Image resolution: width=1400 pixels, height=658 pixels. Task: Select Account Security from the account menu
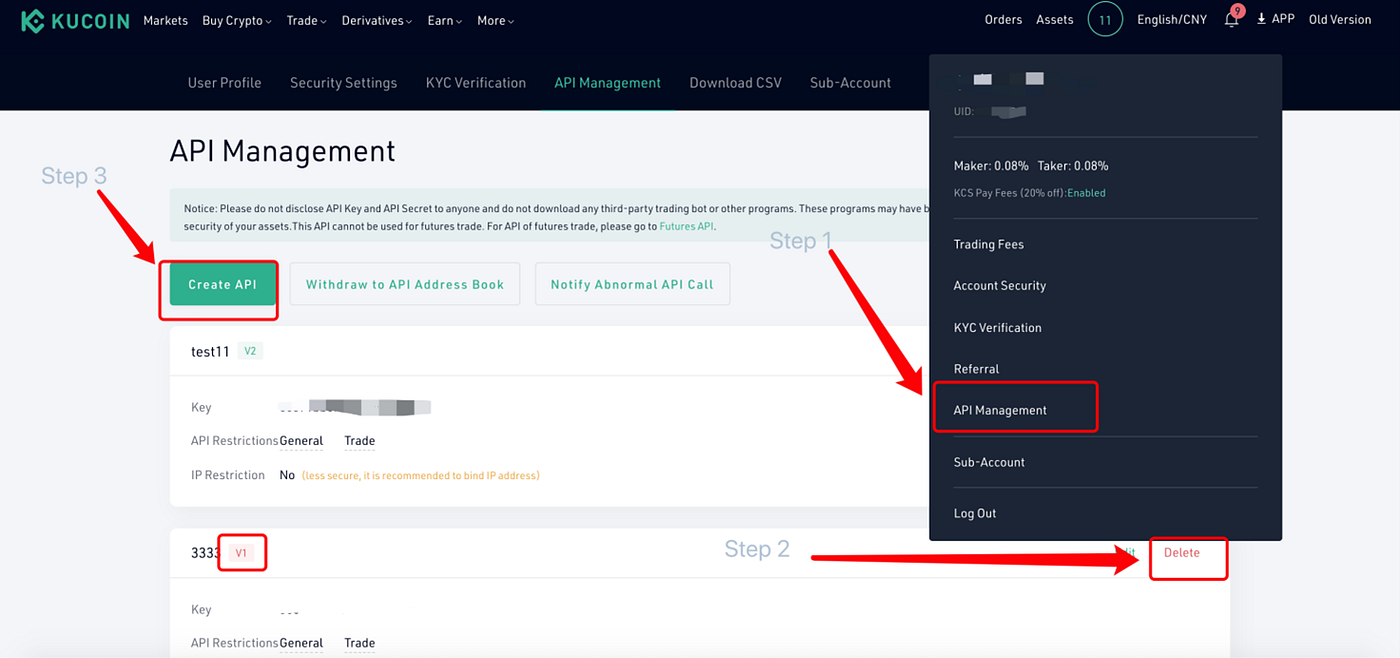pyautogui.click(x=999, y=285)
